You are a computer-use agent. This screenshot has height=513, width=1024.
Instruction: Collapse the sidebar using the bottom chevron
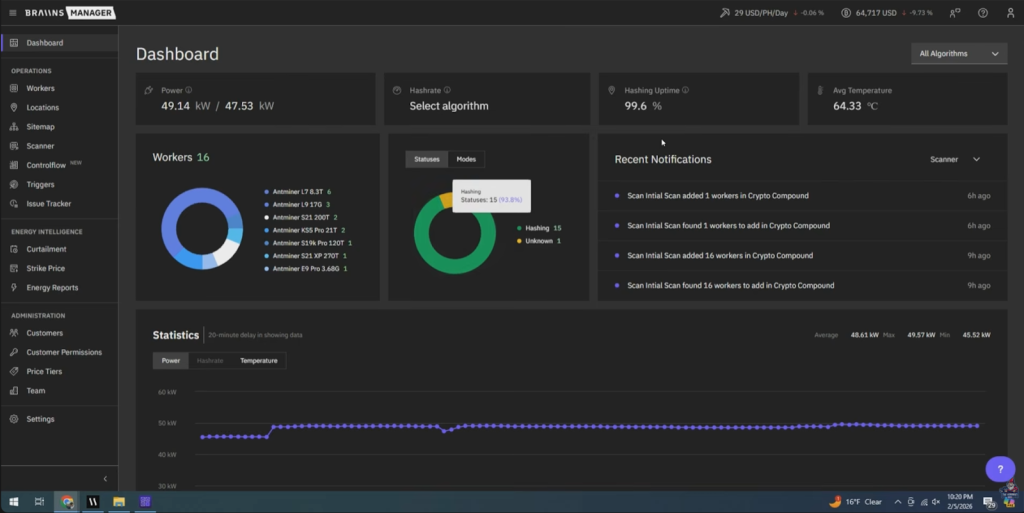click(x=105, y=479)
